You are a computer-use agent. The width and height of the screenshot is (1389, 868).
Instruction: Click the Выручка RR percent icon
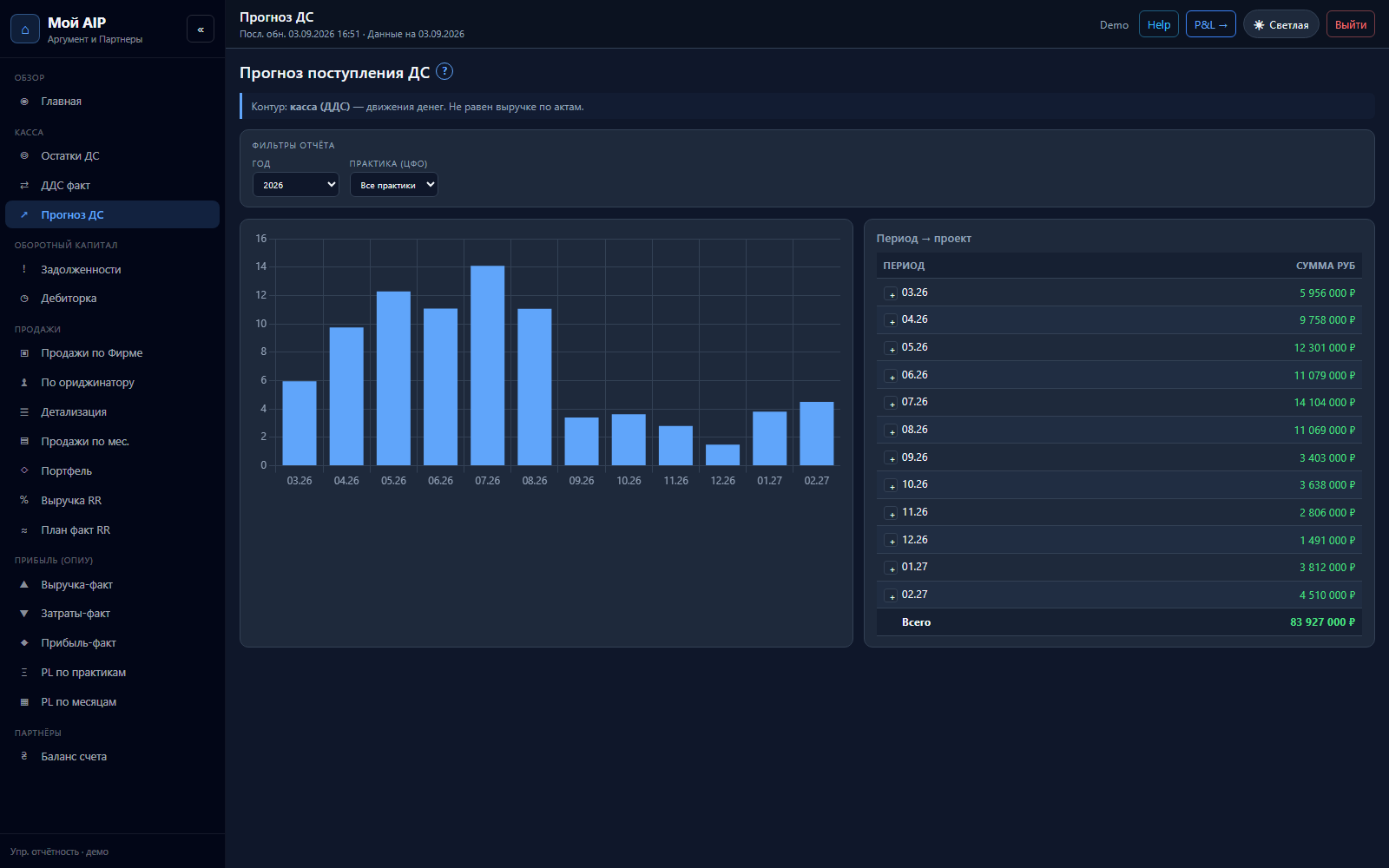tap(24, 501)
